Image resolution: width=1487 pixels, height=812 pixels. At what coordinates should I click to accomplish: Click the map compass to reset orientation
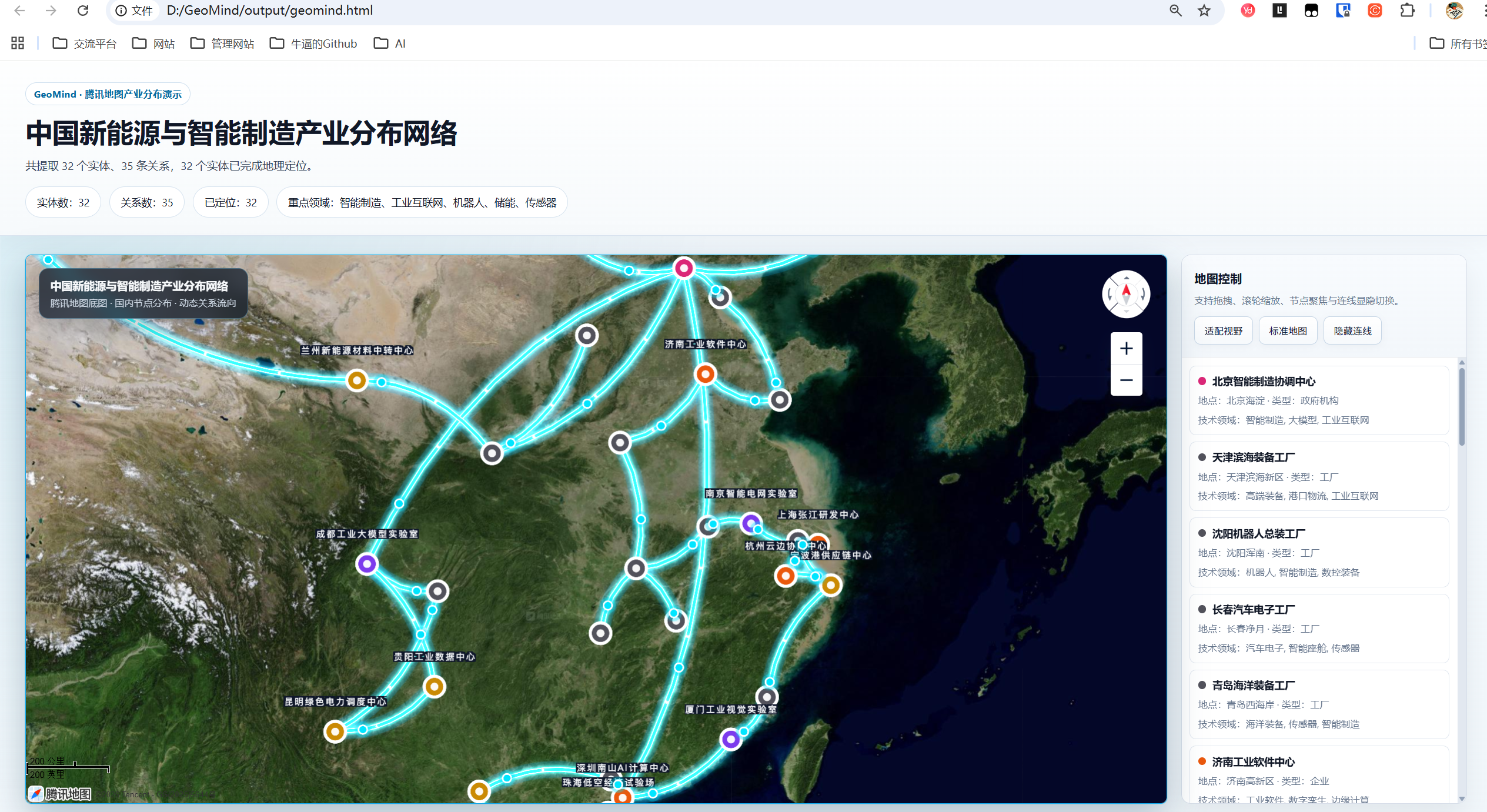(1126, 294)
